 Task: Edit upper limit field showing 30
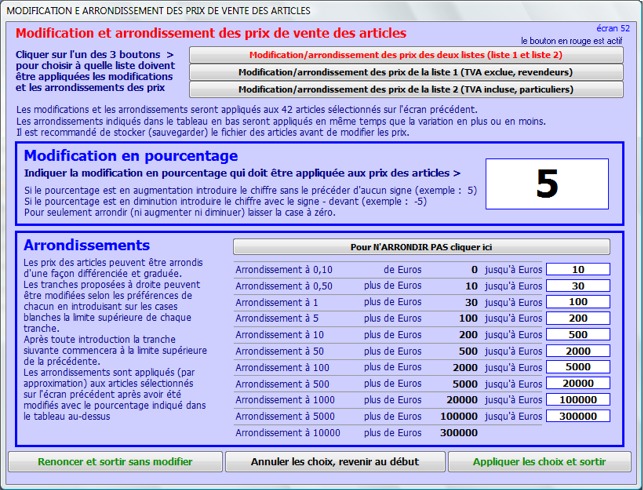(578, 286)
